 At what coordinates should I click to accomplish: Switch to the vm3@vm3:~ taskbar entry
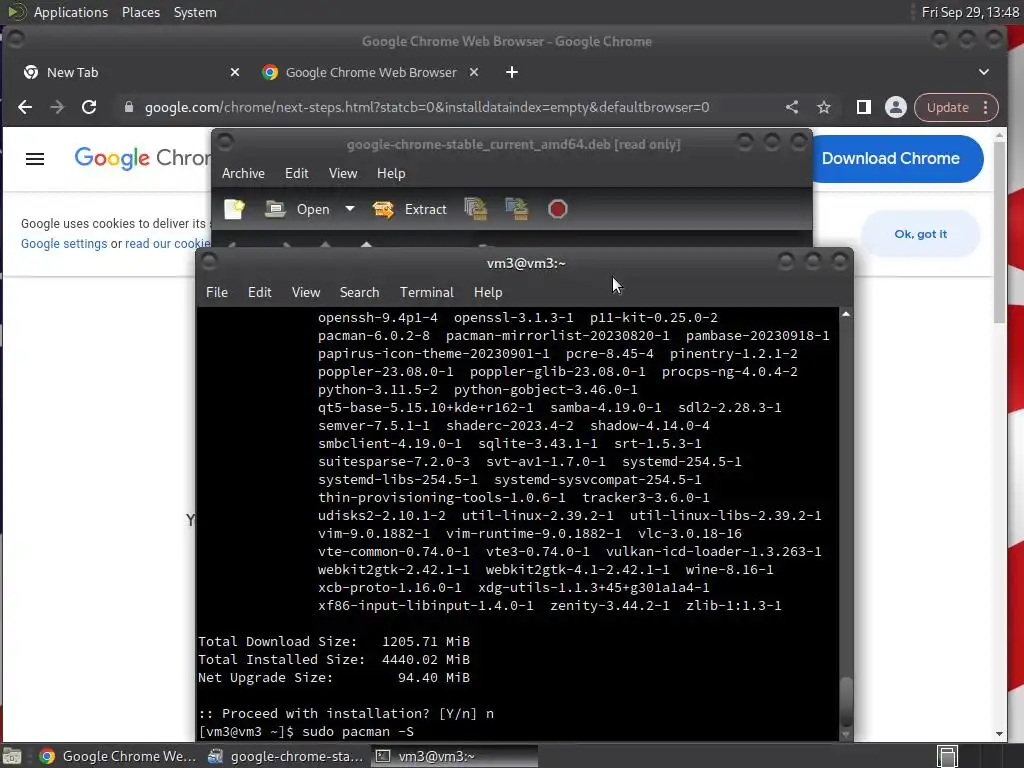[x=455, y=756]
